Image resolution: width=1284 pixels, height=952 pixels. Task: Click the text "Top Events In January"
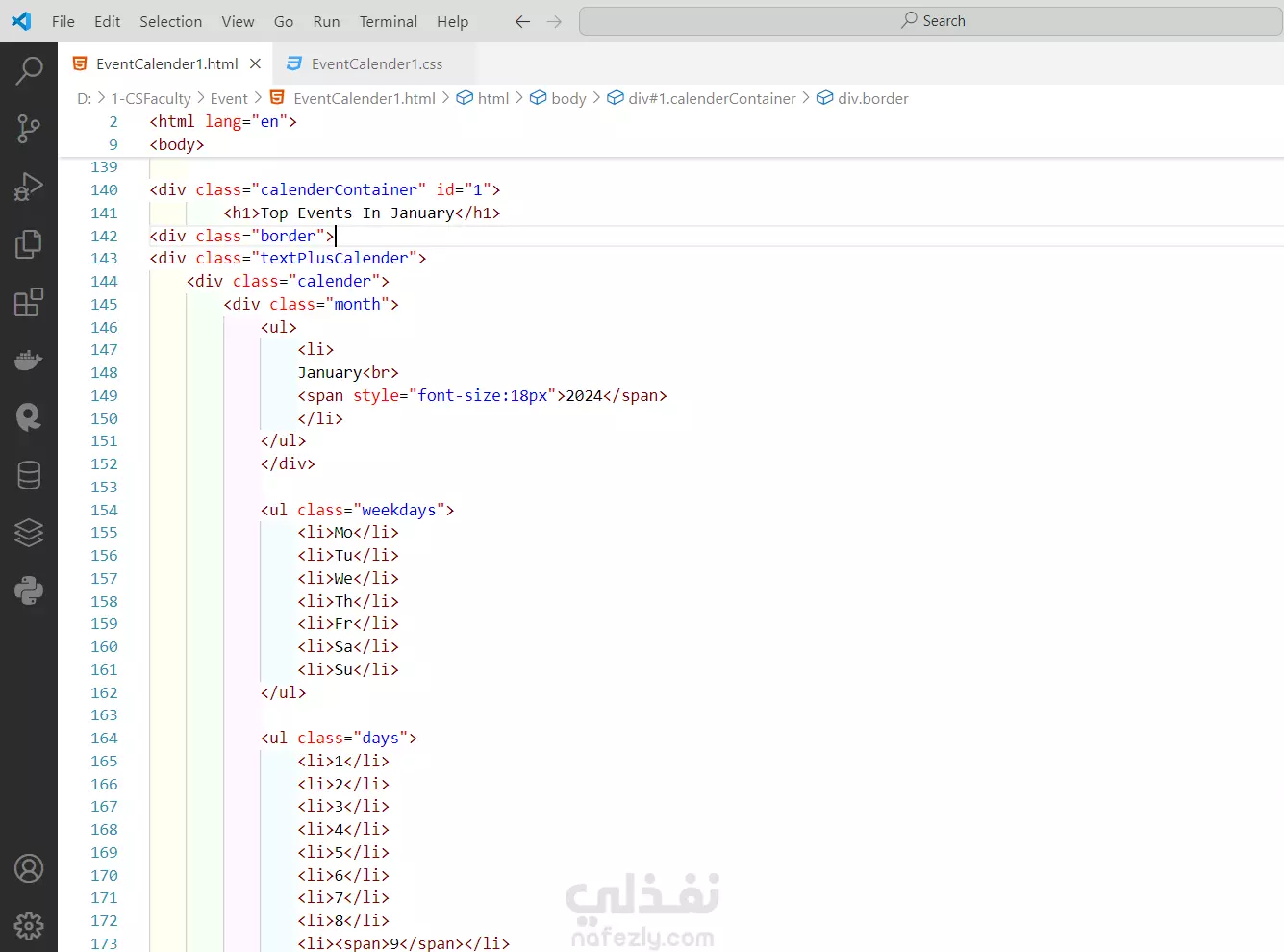pos(357,213)
